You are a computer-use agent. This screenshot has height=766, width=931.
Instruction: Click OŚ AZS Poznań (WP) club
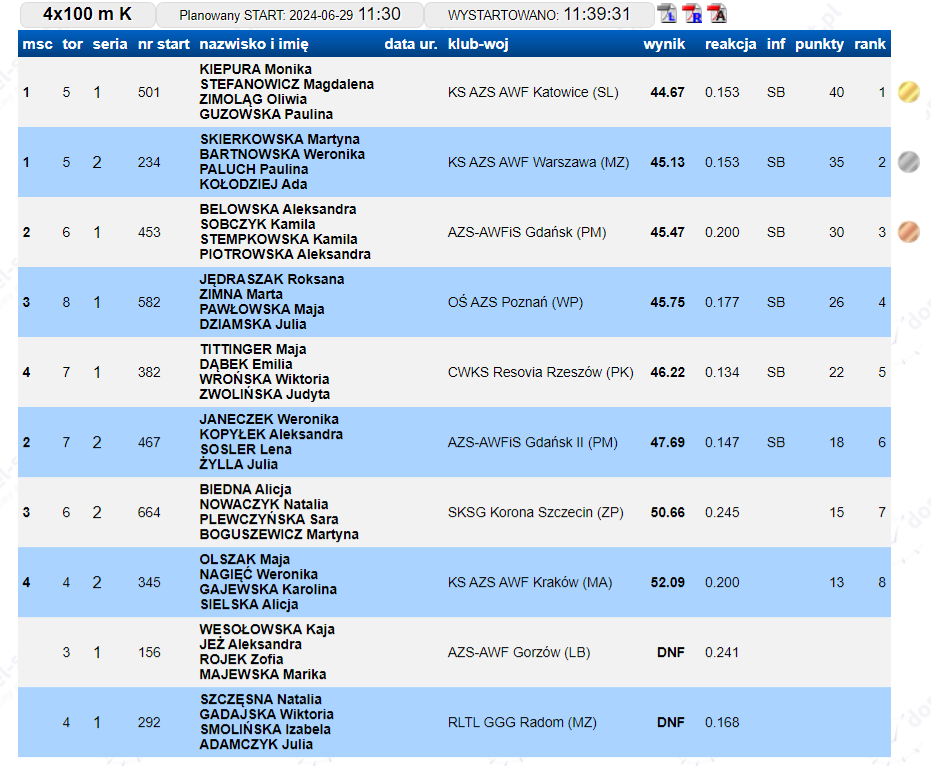[x=515, y=302]
